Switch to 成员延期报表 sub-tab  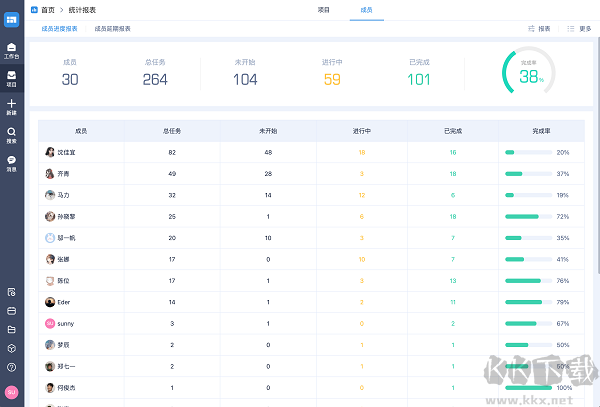112,29
